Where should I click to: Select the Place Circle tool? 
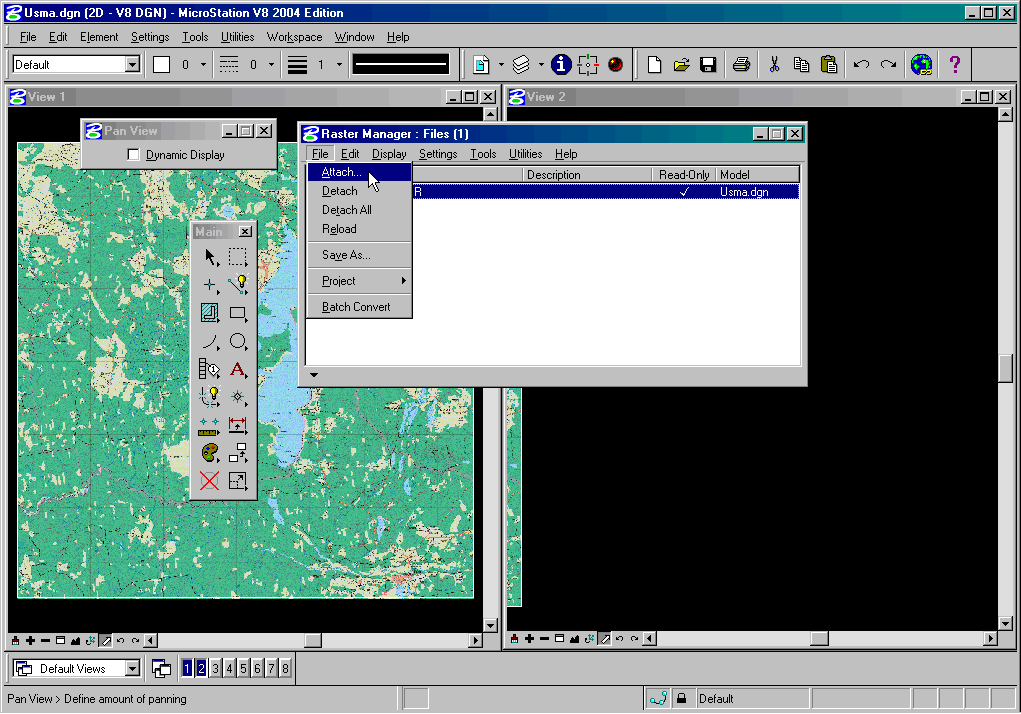click(238, 341)
